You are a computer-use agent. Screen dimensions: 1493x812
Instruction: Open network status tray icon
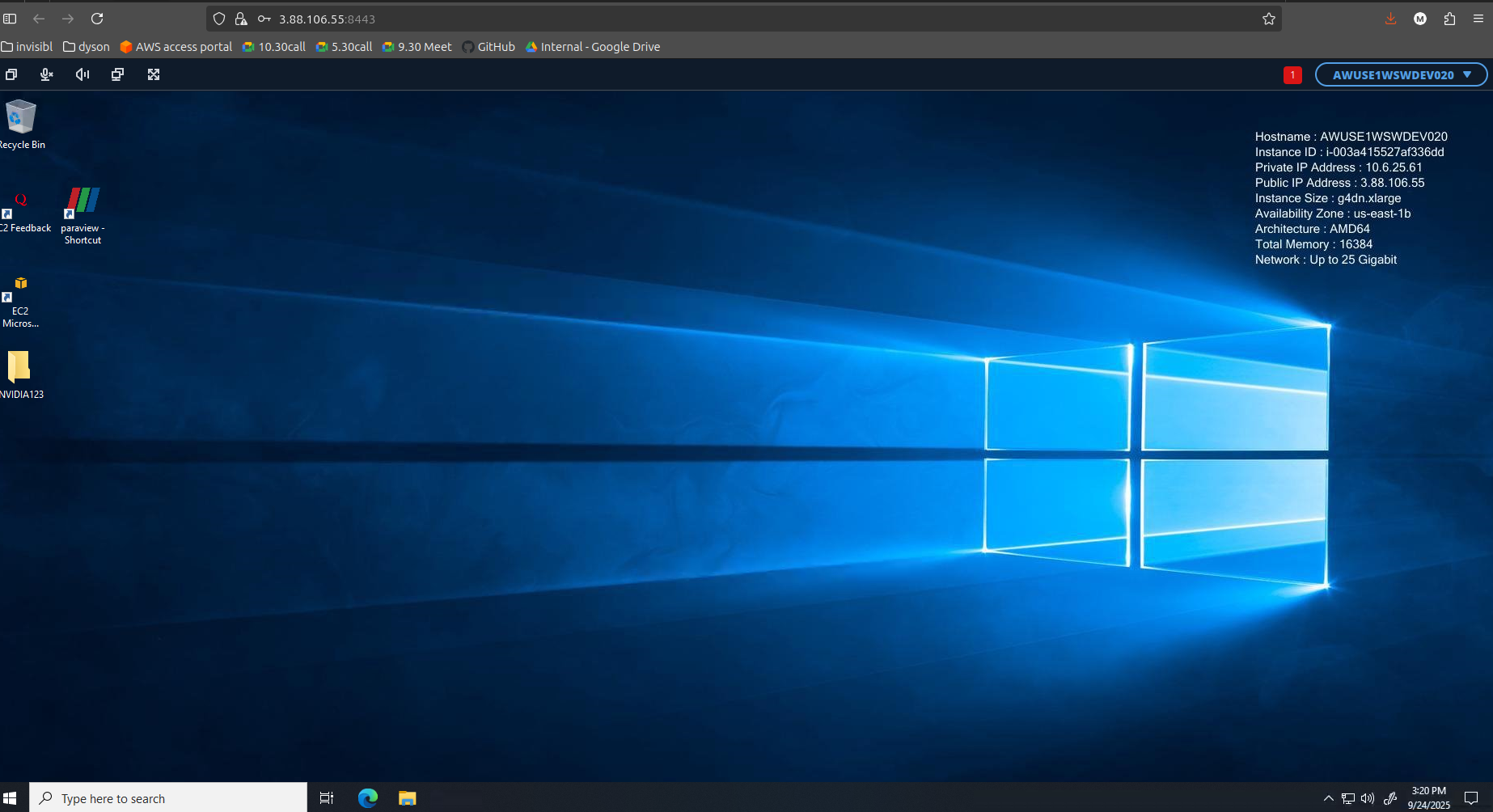(x=1348, y=798)
